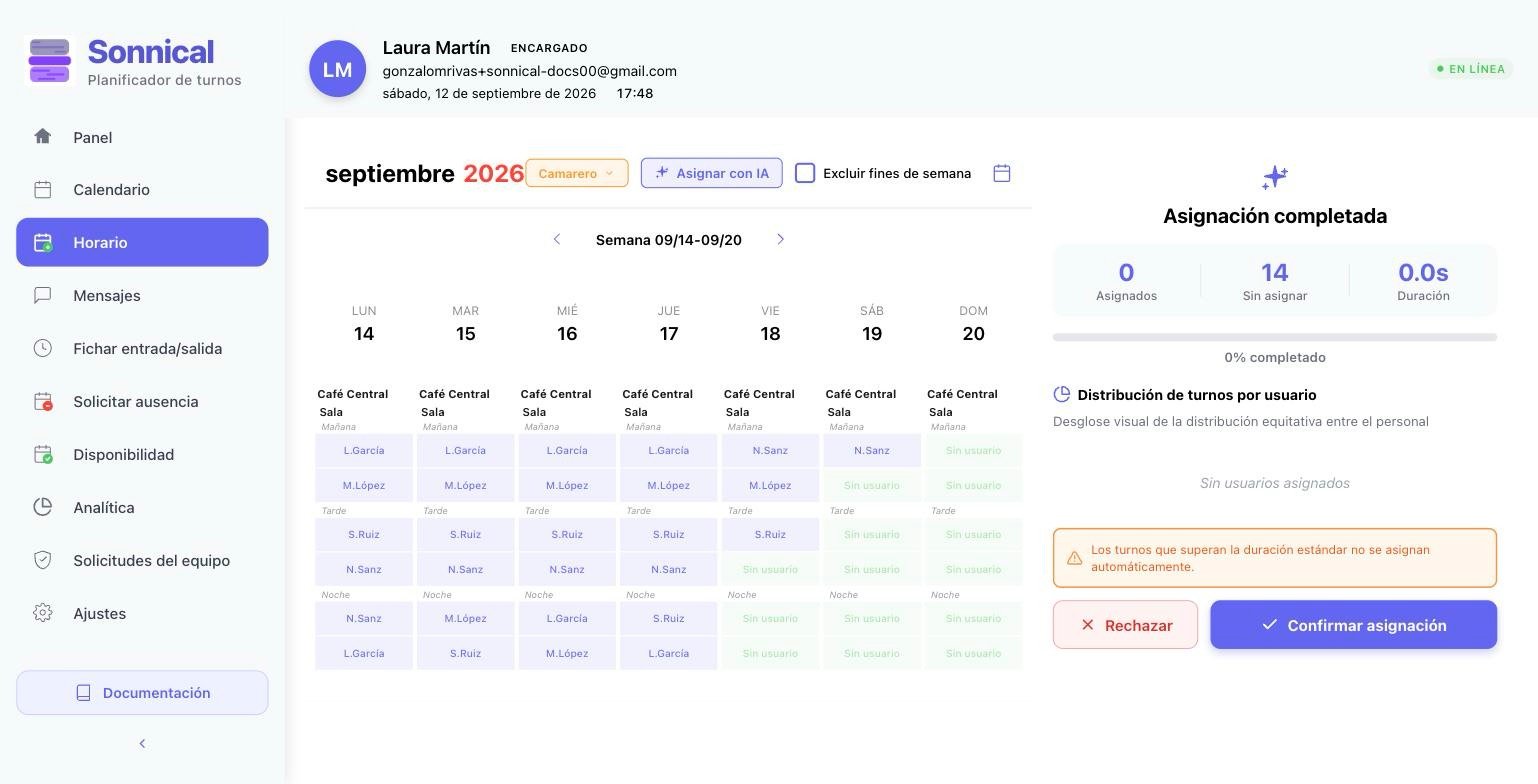Click the Rechazar button
Viewport: 1538px width, 784px height.
click(x=1125, y=625)
